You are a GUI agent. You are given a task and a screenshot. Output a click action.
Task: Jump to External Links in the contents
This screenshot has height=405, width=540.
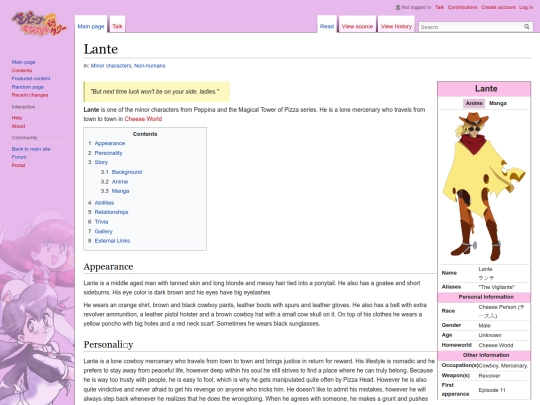tap(112, 241)
